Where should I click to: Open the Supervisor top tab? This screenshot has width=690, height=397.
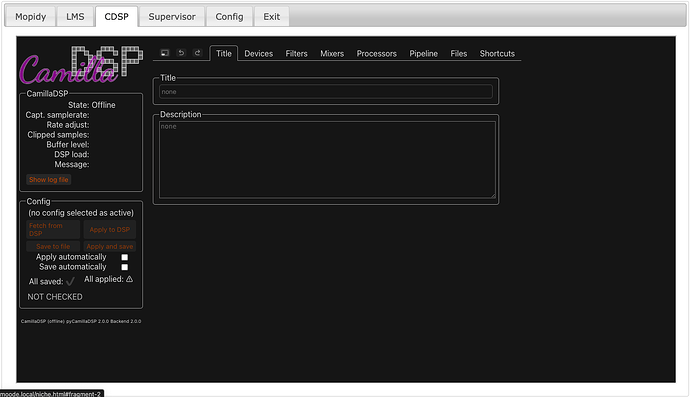tap(172, 17)
